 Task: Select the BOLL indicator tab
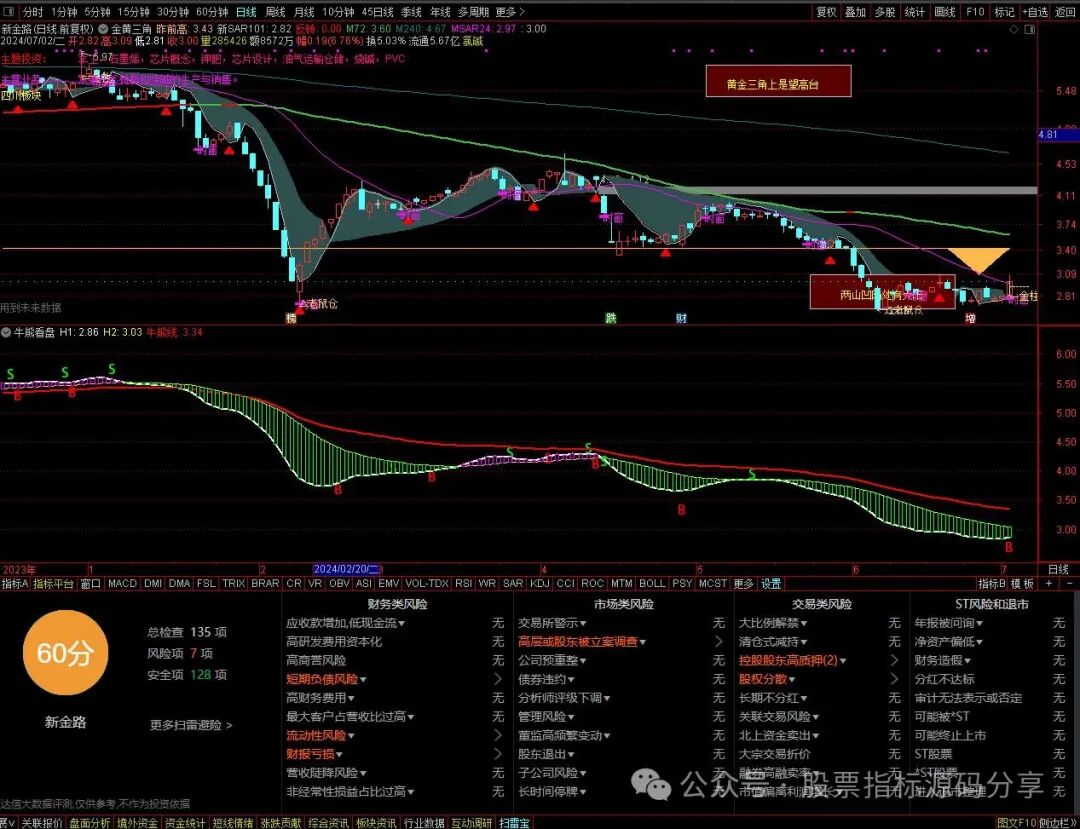point(652,583)
